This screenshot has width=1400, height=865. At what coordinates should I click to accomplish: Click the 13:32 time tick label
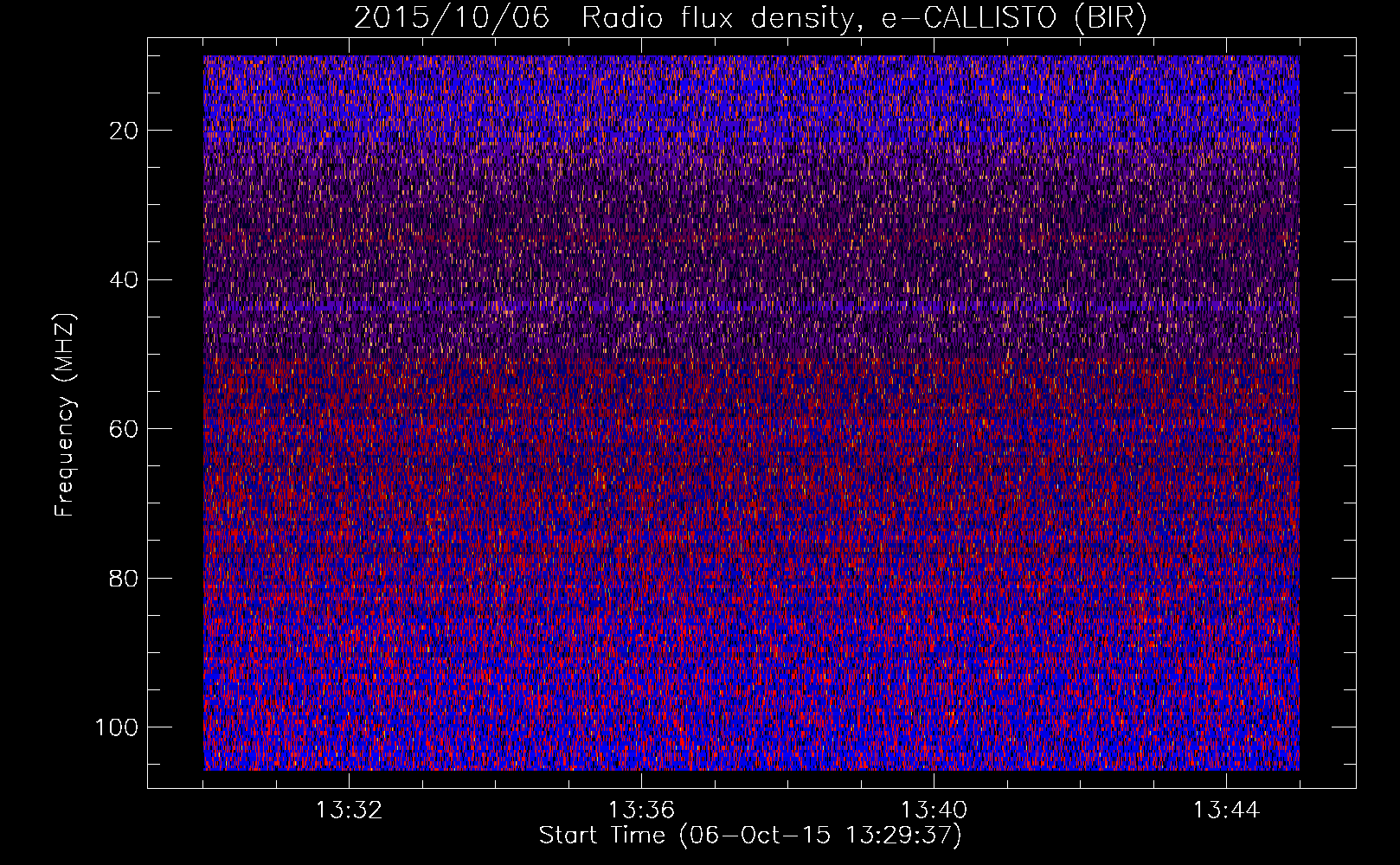[x=349, y=811]
